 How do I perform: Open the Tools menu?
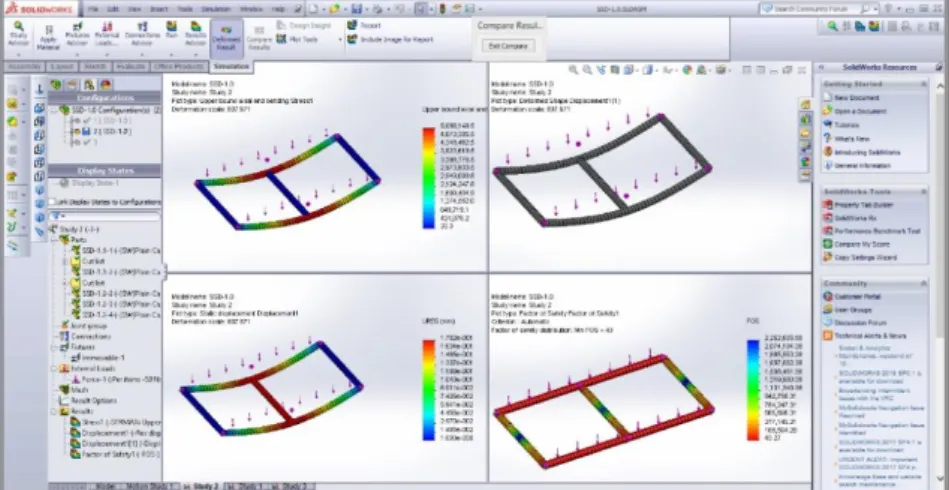pos(185,9)
